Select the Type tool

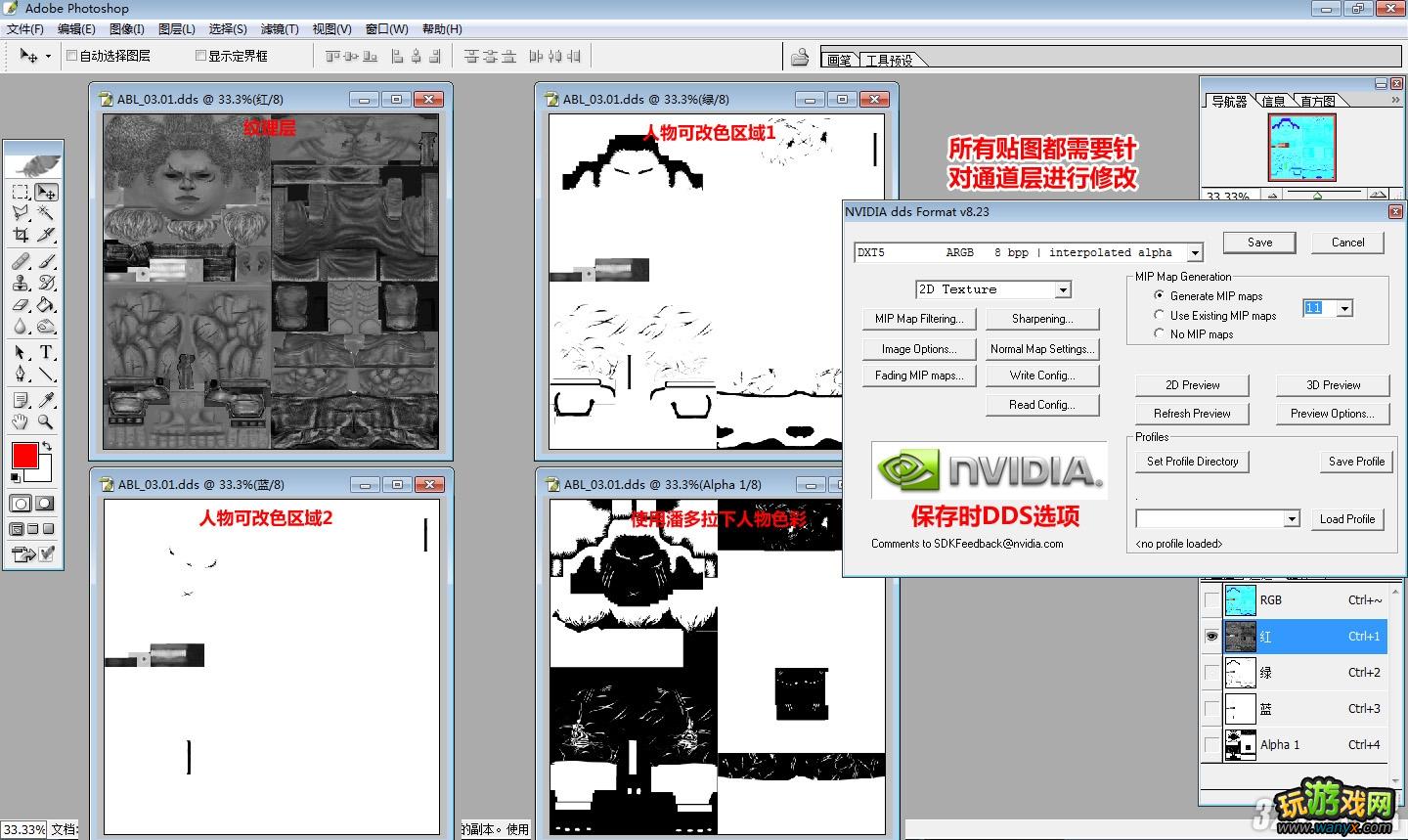(x=46, y=352)
